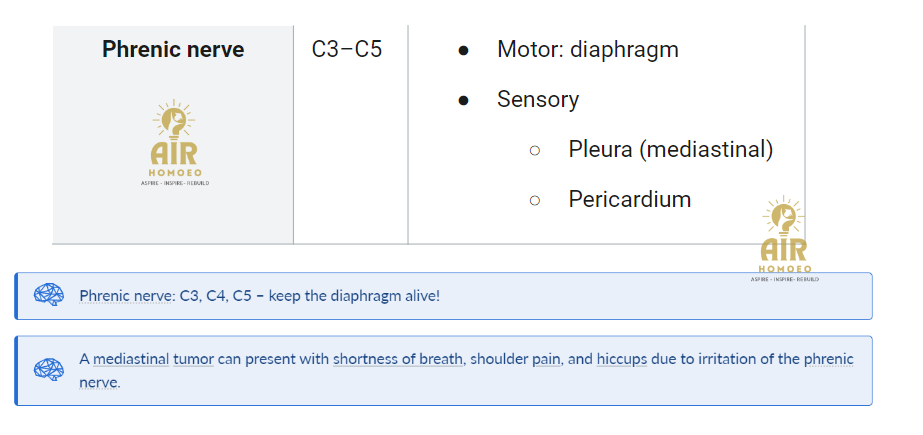Click the 'hiccups' underlined term
This screenshot has height=435, width=923.
click(x=622, y=359)
